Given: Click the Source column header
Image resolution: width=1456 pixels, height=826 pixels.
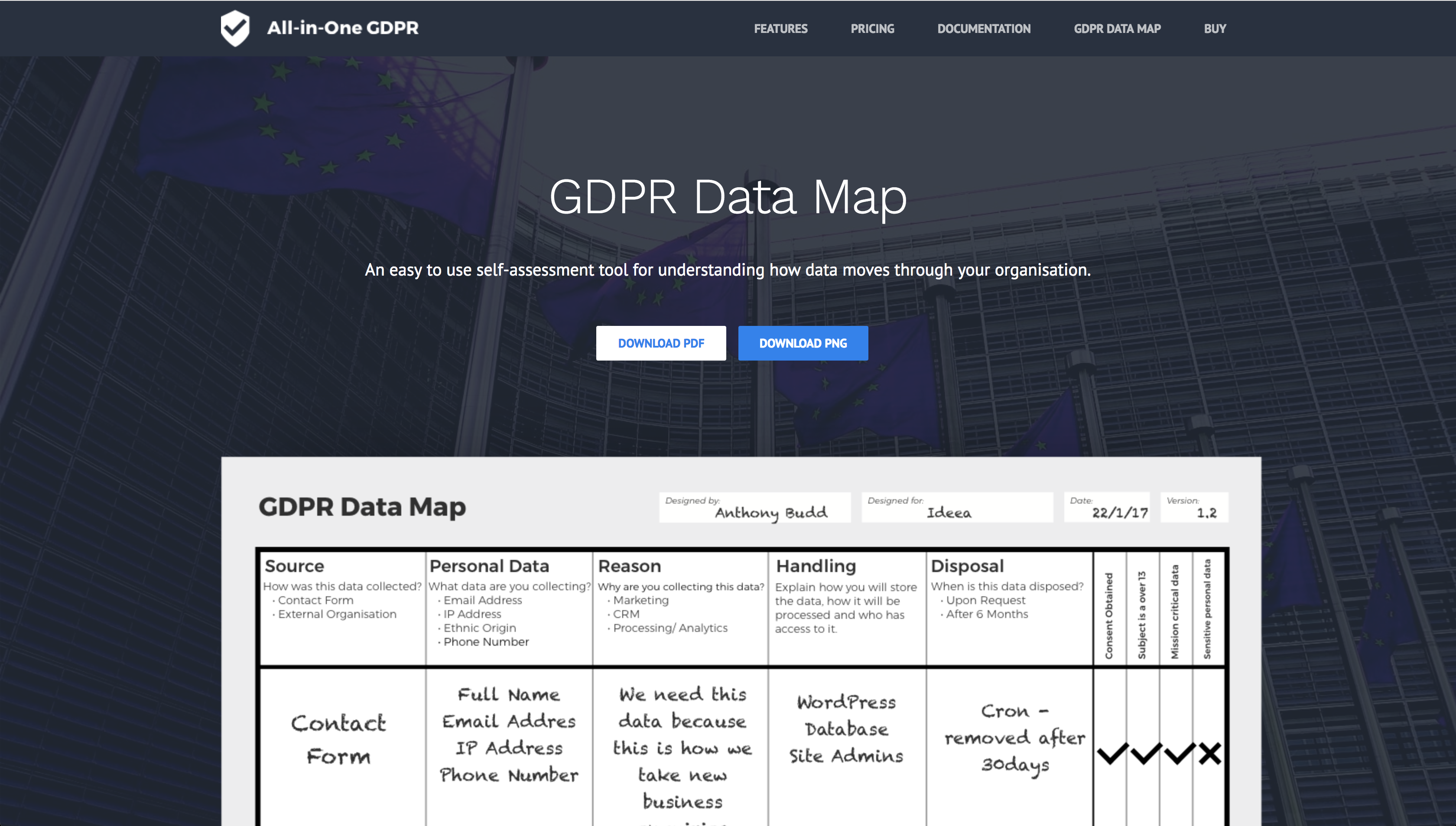Looking at the screenshot, I should click(x=295, y=566).
